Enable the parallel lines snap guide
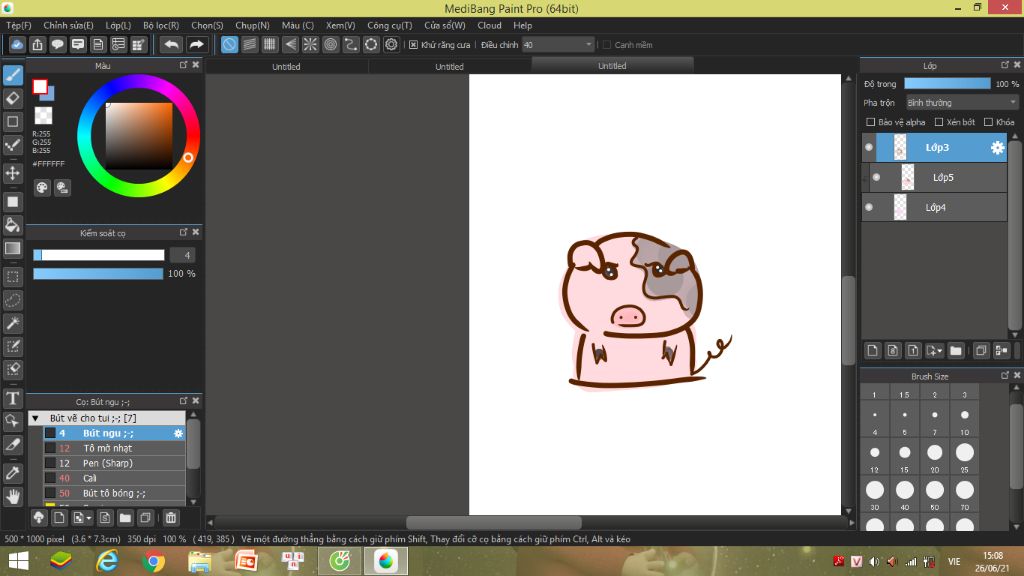The width and height of the screenshot is (1024, 576). pos(249,44)
